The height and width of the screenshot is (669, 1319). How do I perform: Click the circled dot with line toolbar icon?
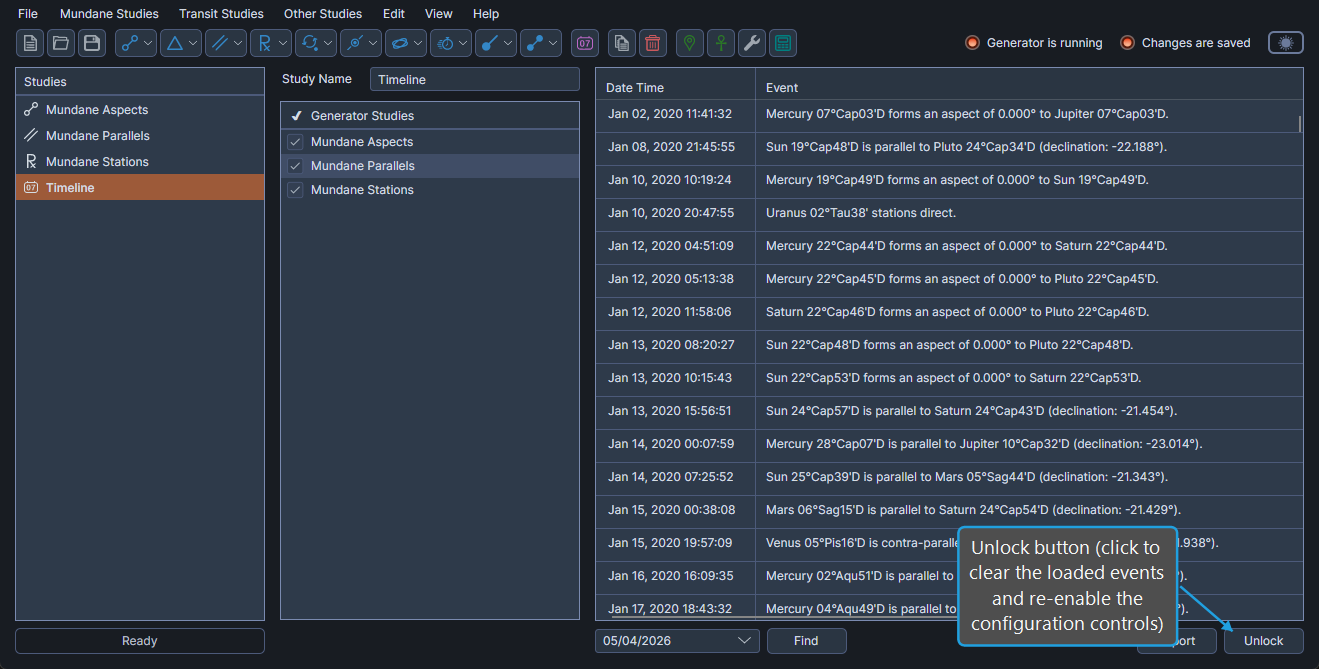point(354,43)
